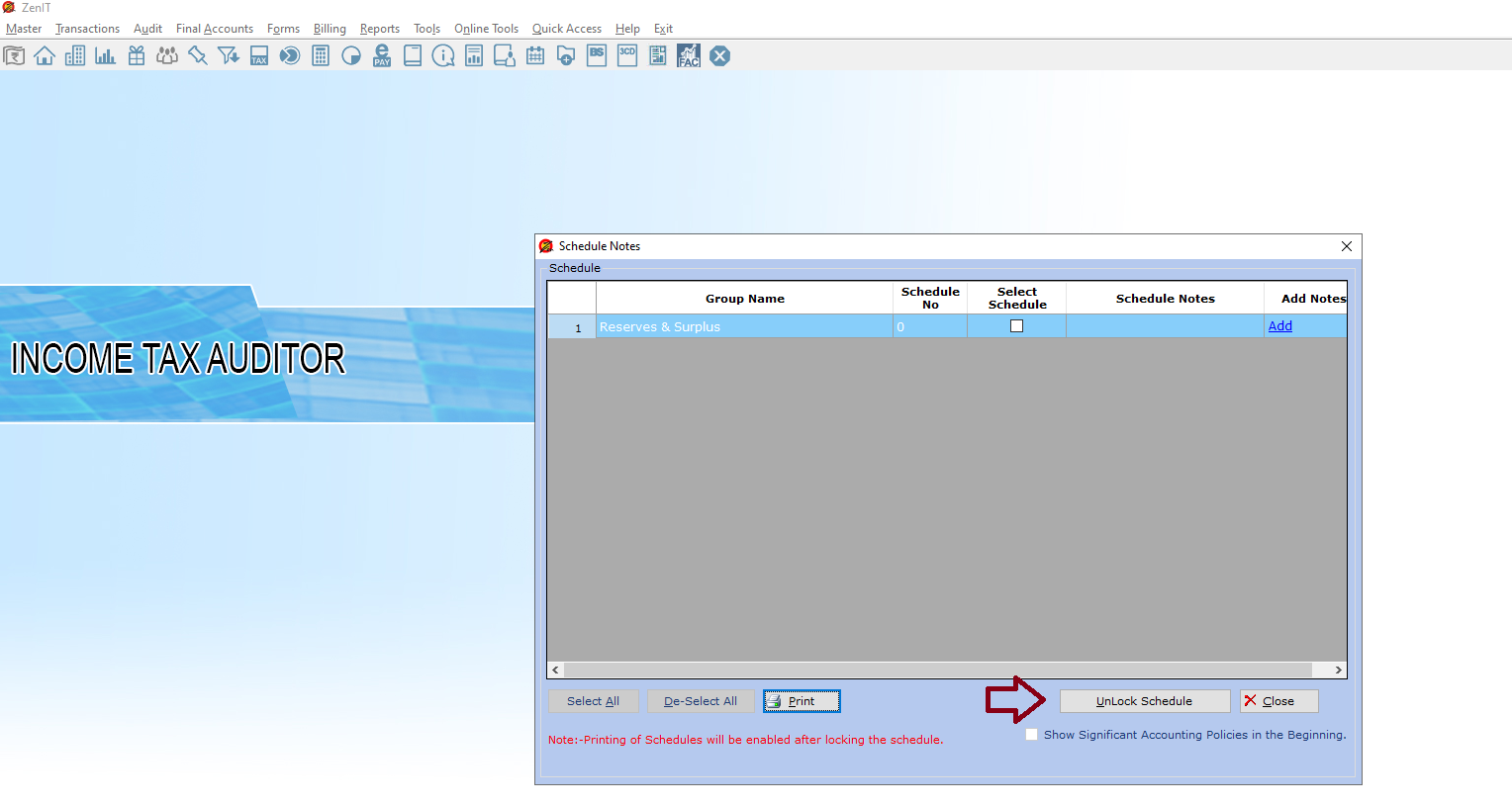
Task: Click the gift box toolbar icon
Action: (x=137, y=56)
